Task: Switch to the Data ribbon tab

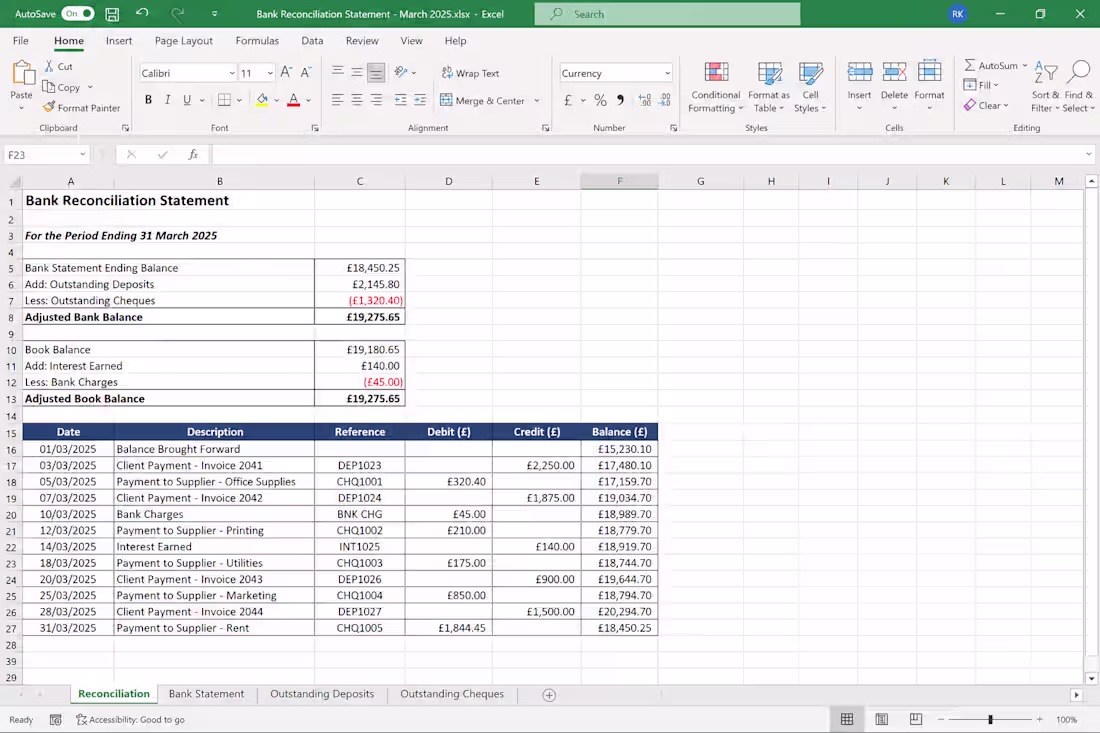Action: click(312, 41)
